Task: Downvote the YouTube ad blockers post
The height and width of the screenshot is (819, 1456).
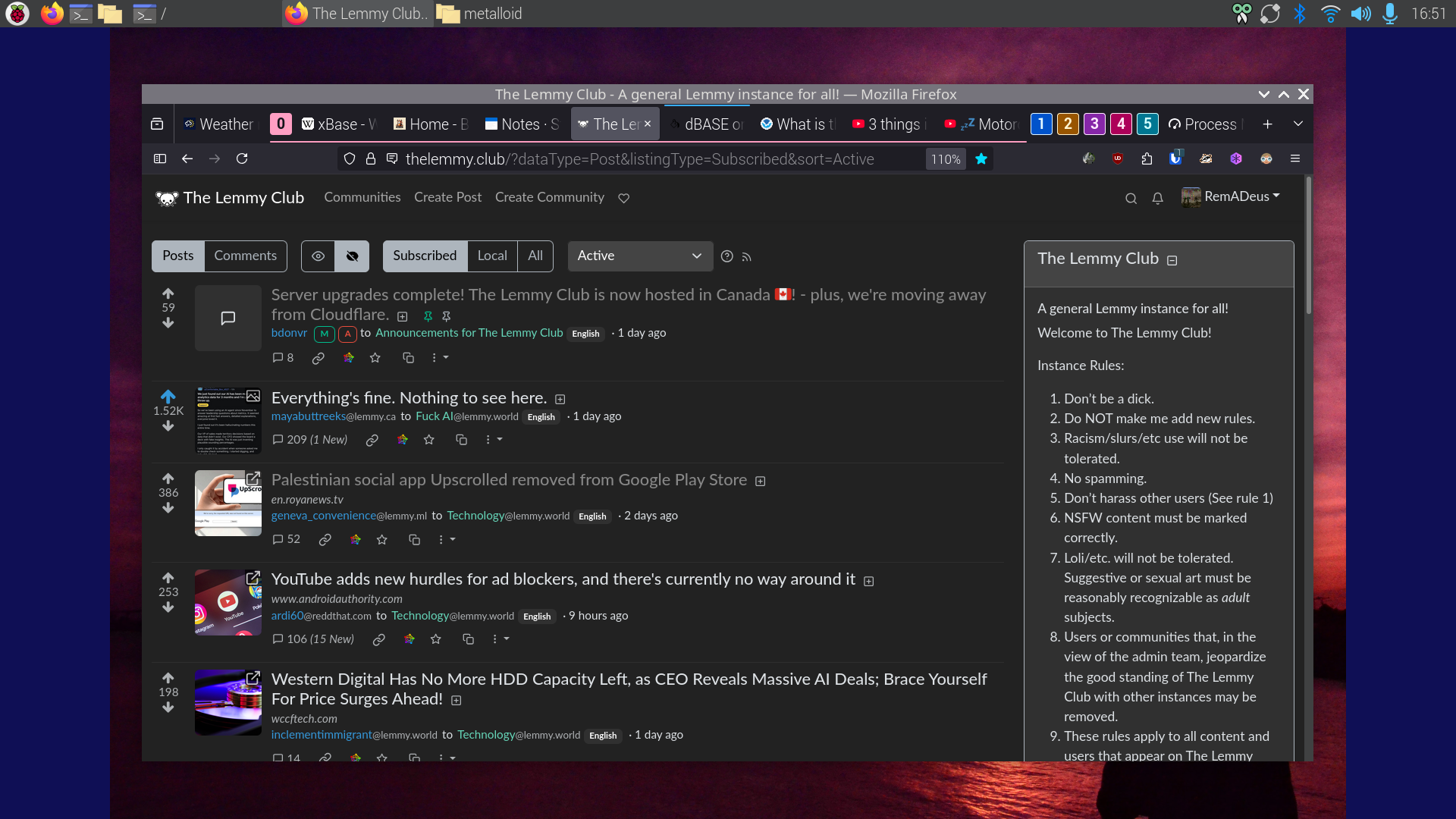Action: [x=168, y=607]
